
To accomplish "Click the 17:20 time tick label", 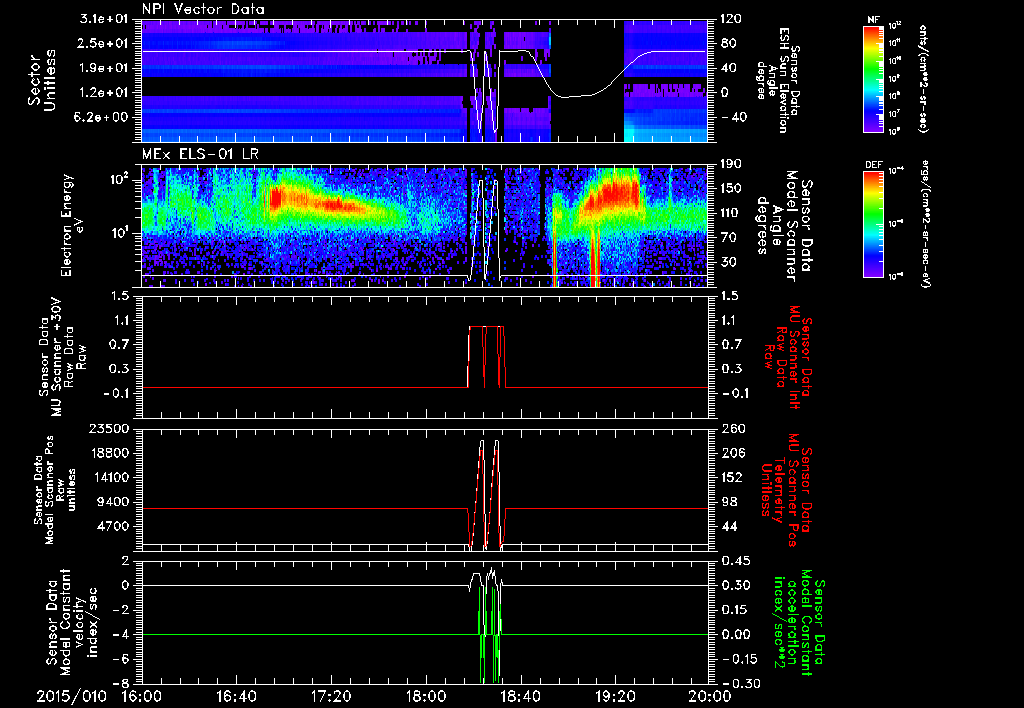I will pyautogui.click(x=331, y=696).
